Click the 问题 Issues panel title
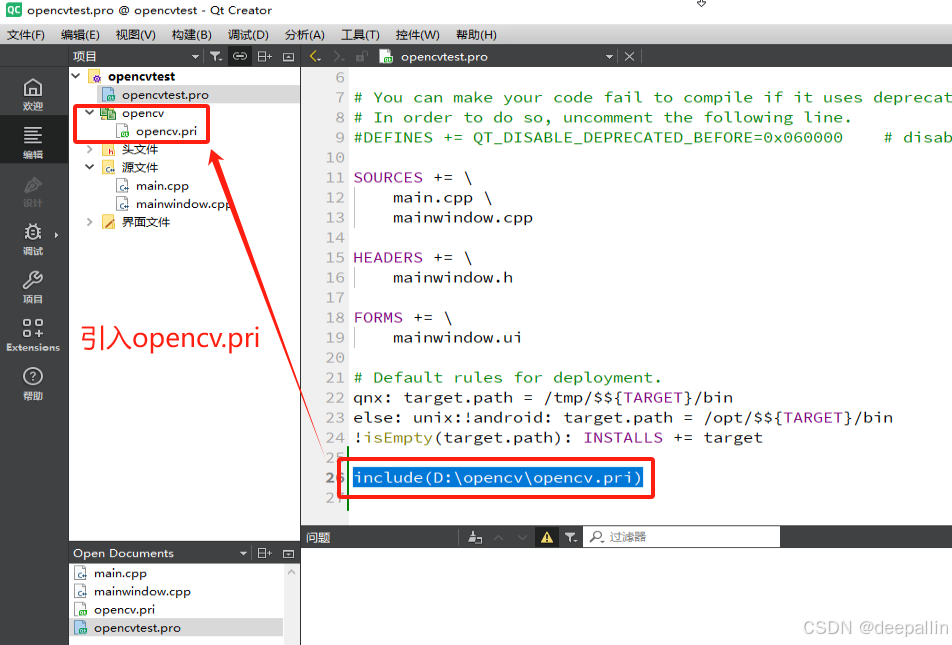The image size is (952, 645). click(x=318, y=538)
